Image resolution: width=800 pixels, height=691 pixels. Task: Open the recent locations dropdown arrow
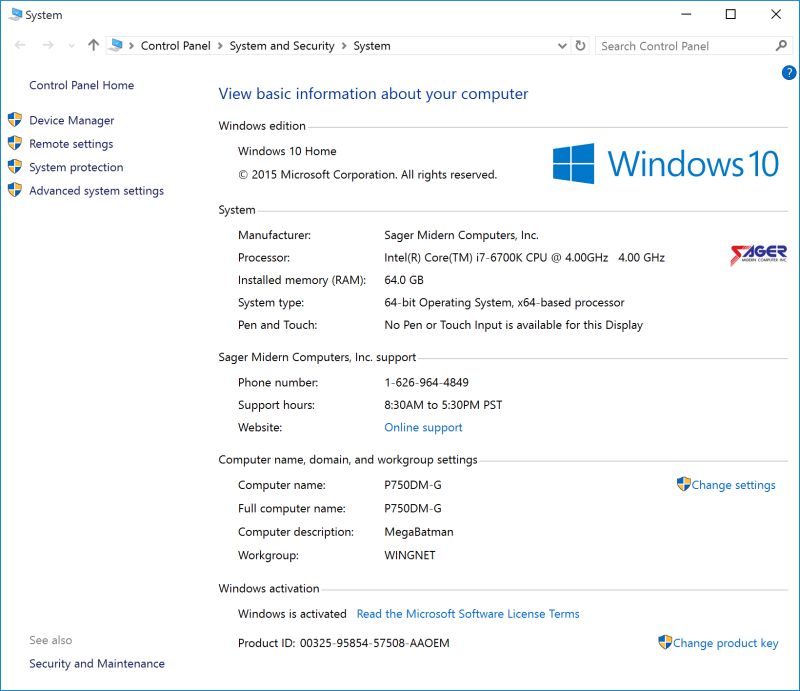click(x=71, y=46)
